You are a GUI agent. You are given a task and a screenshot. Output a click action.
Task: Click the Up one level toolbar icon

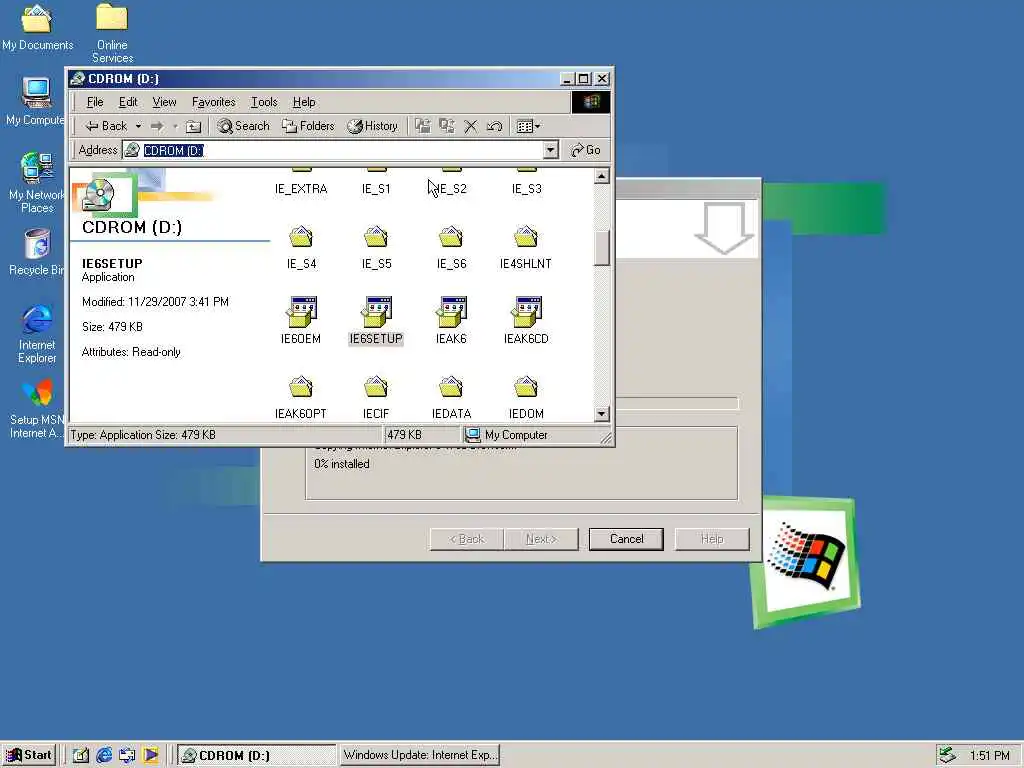(x=193, y=127)
